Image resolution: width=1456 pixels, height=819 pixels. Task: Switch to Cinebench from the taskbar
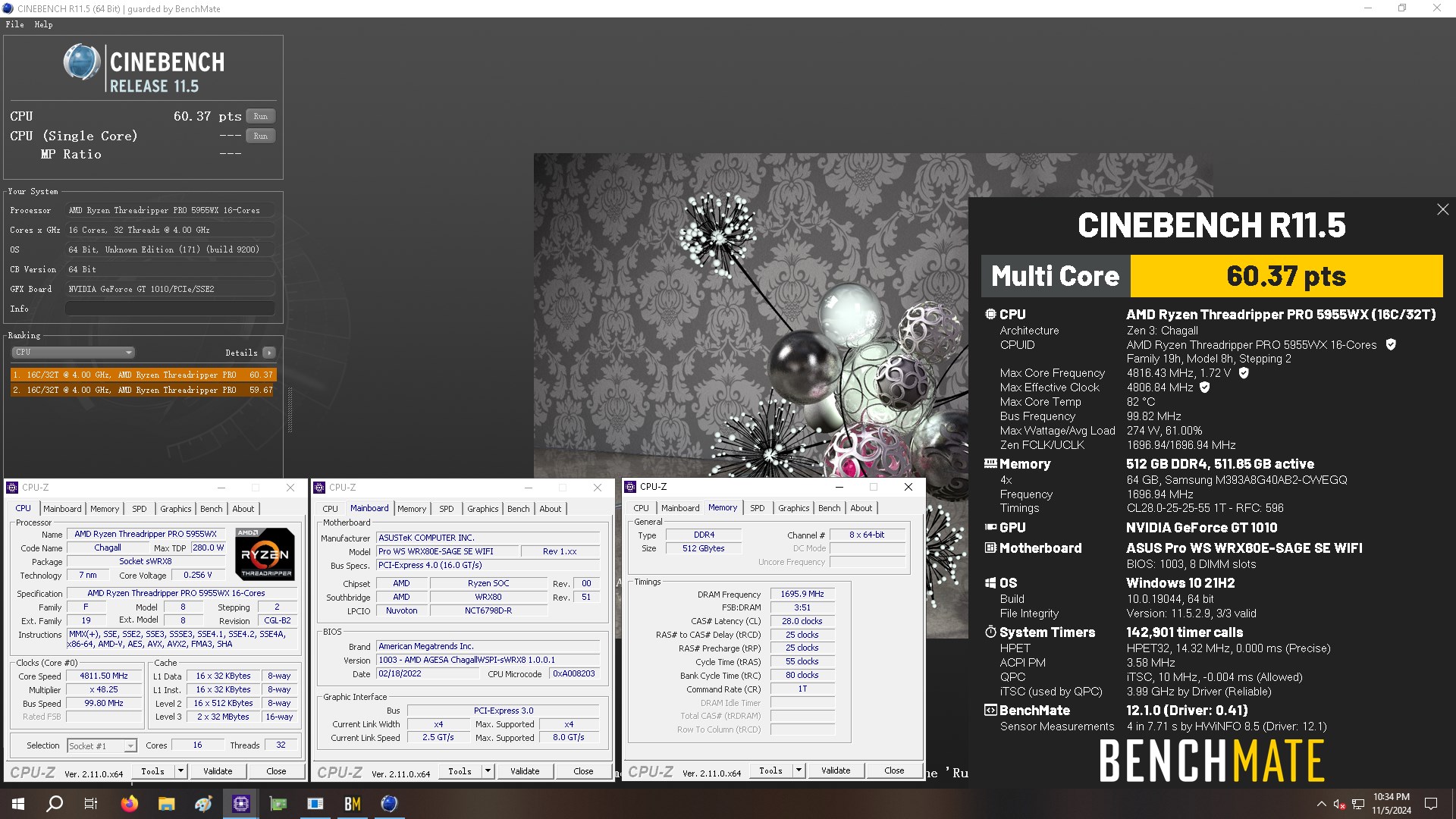coord(389,804)
